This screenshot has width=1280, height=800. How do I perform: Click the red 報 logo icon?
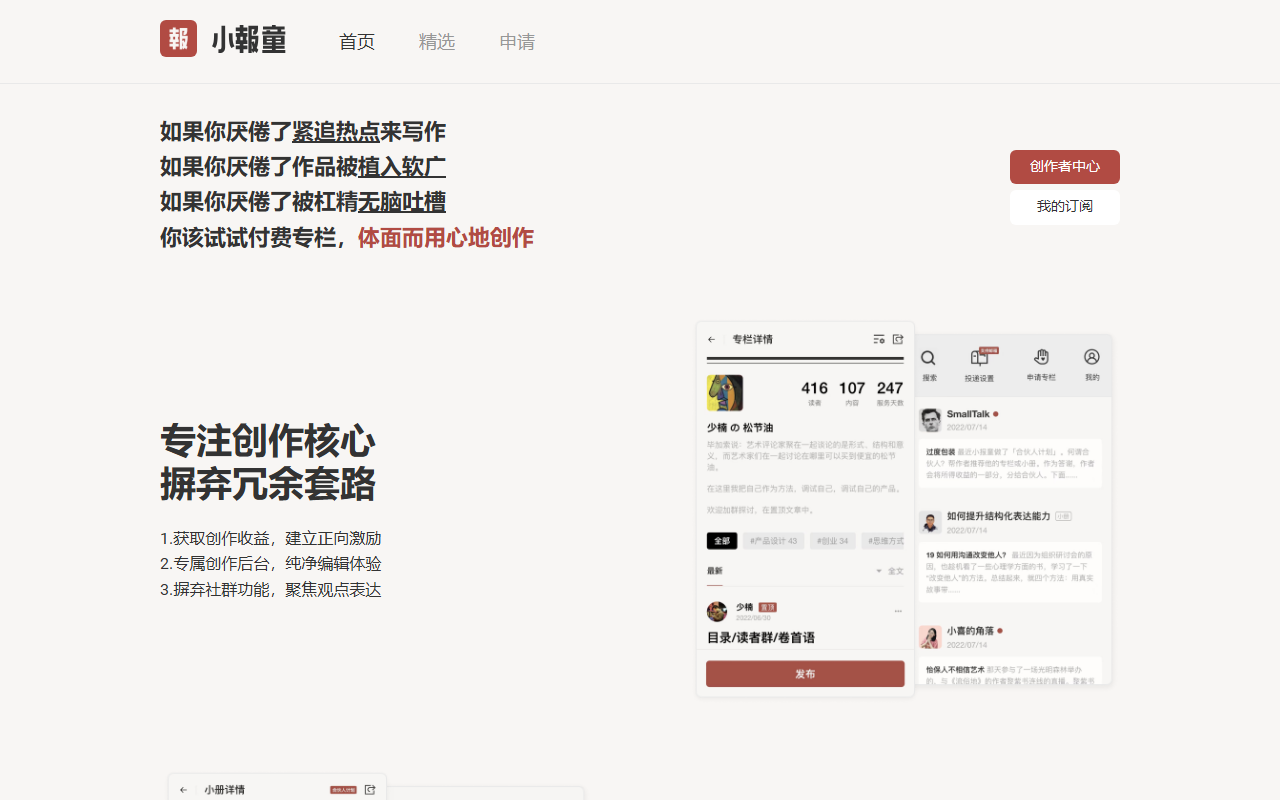[x=178, y=39]
